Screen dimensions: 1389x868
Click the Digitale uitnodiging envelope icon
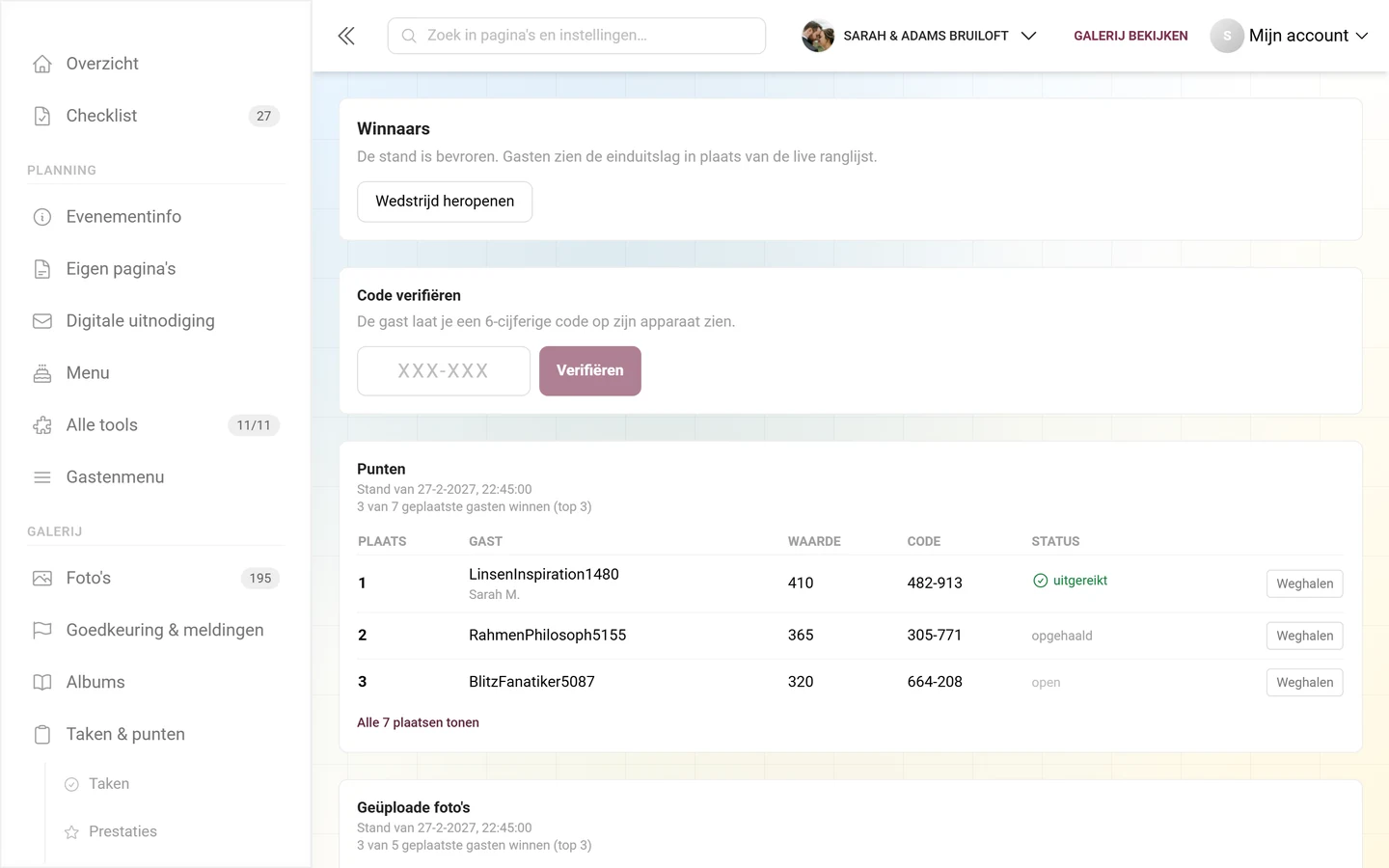(x=42, y=321)
